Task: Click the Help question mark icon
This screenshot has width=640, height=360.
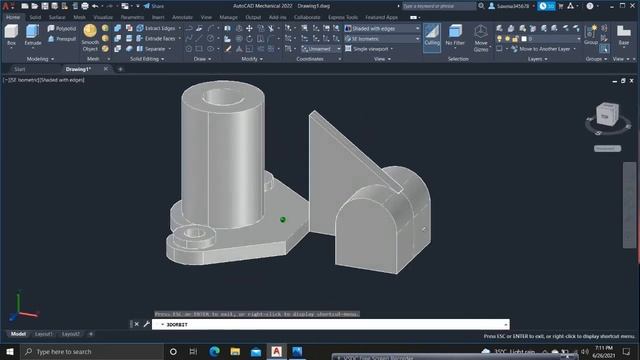Action: (590, 6)
